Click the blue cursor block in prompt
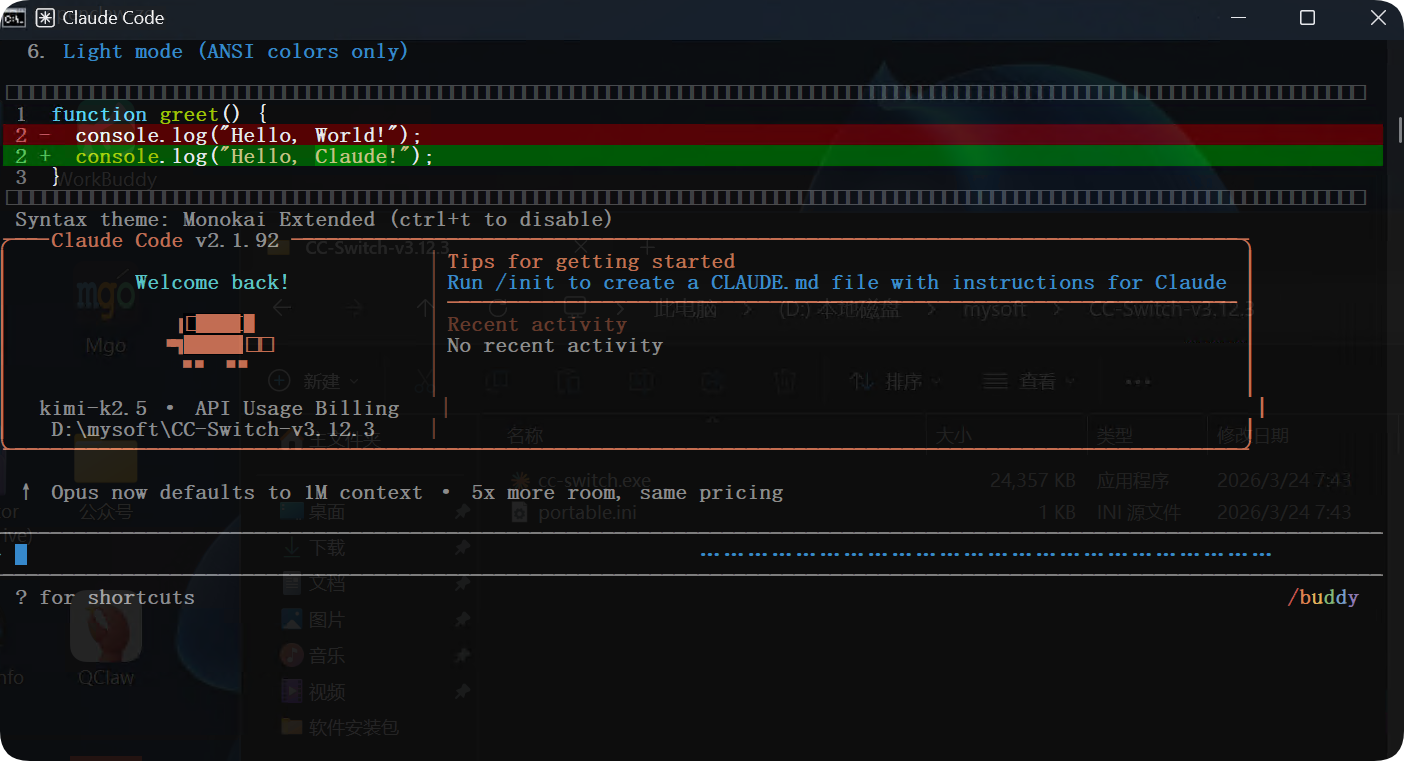The height and width of the screenshot is (761, 1404). click(x=21, y=554)
